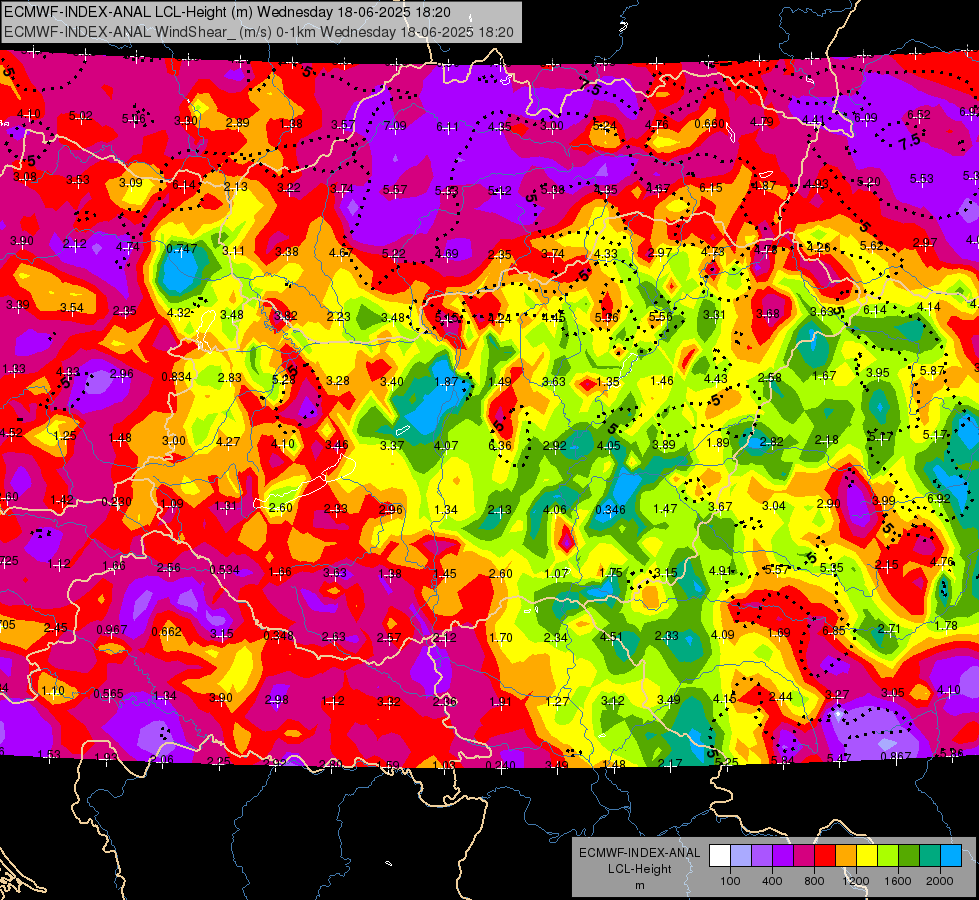
Task: Click the 4.06 wind shear value
Action: 554,510
